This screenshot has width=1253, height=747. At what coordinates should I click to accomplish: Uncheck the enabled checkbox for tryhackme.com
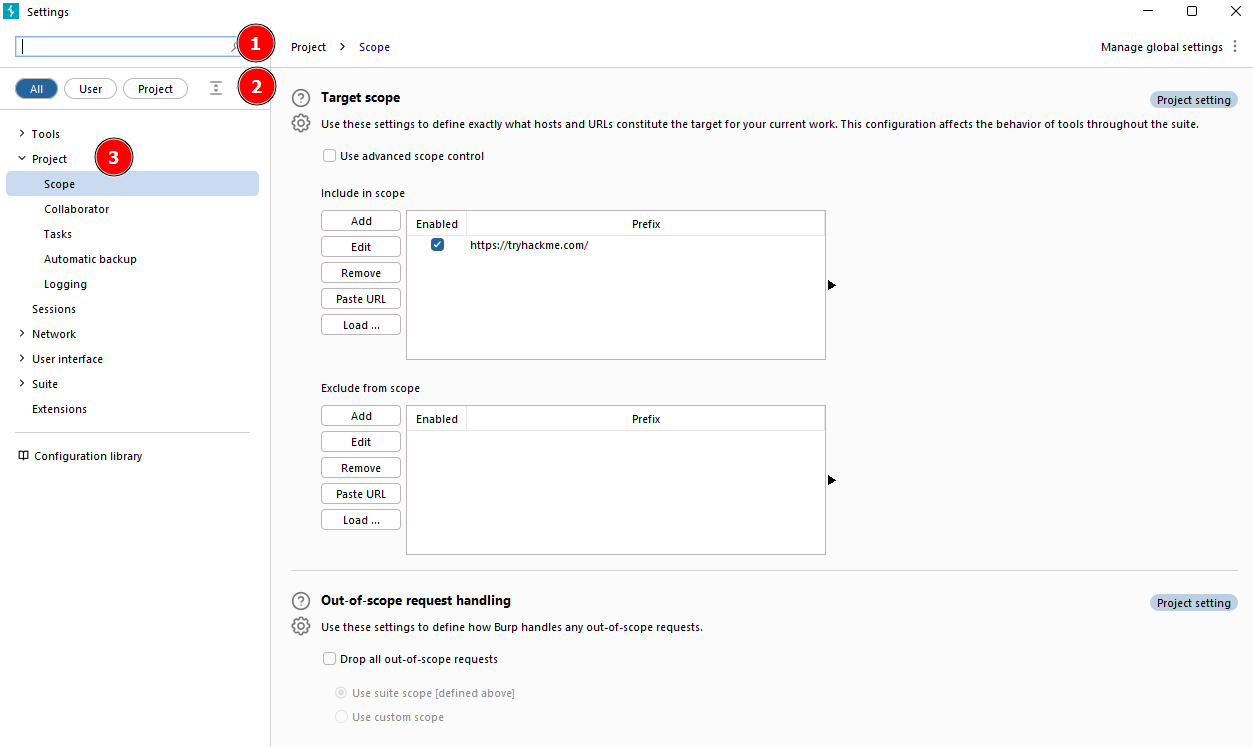437,244
